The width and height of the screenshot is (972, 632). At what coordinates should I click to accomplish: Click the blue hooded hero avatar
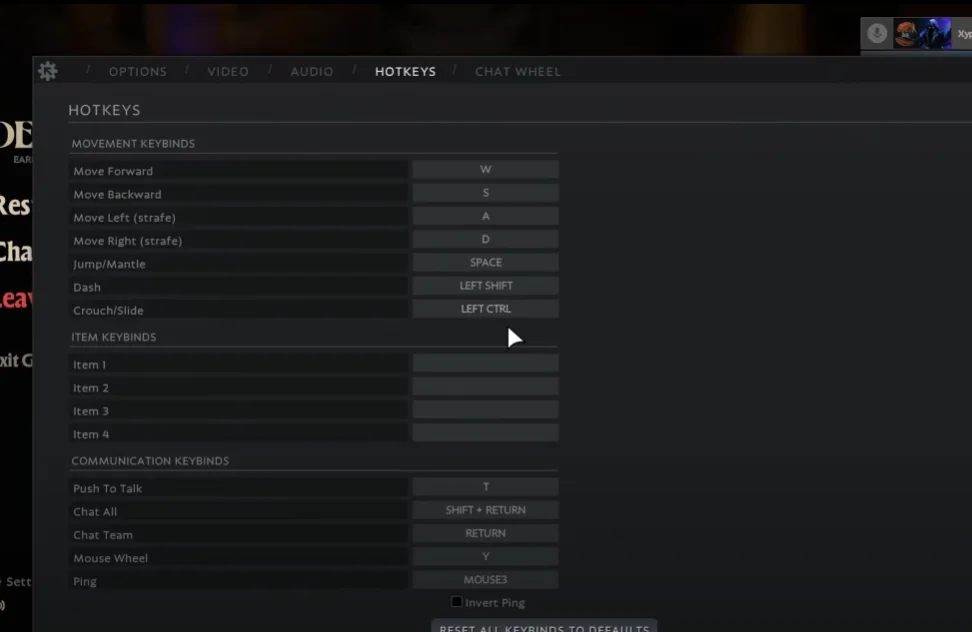pos(935,33)
